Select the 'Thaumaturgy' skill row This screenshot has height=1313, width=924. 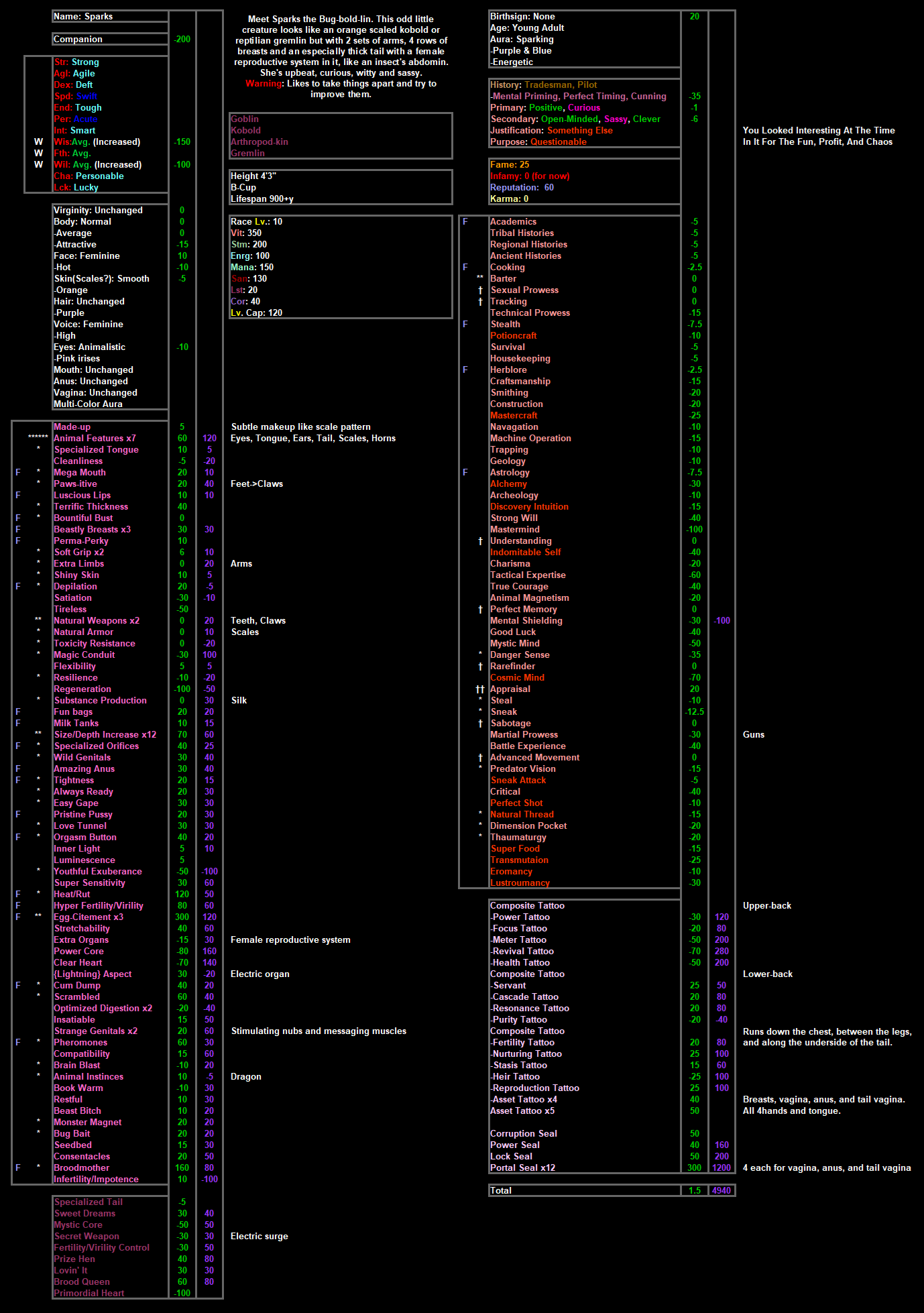click(518, 837)
